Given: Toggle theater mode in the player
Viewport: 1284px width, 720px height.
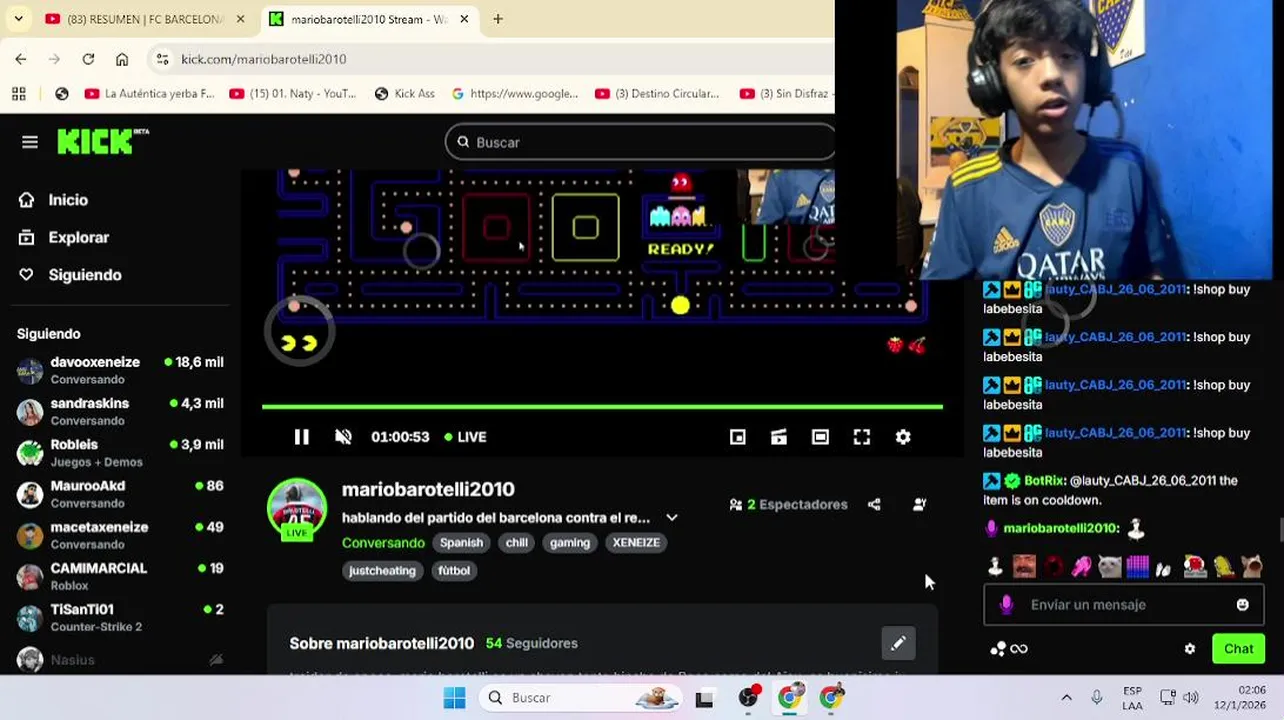Looking at the screenshot, I should 820,437.
